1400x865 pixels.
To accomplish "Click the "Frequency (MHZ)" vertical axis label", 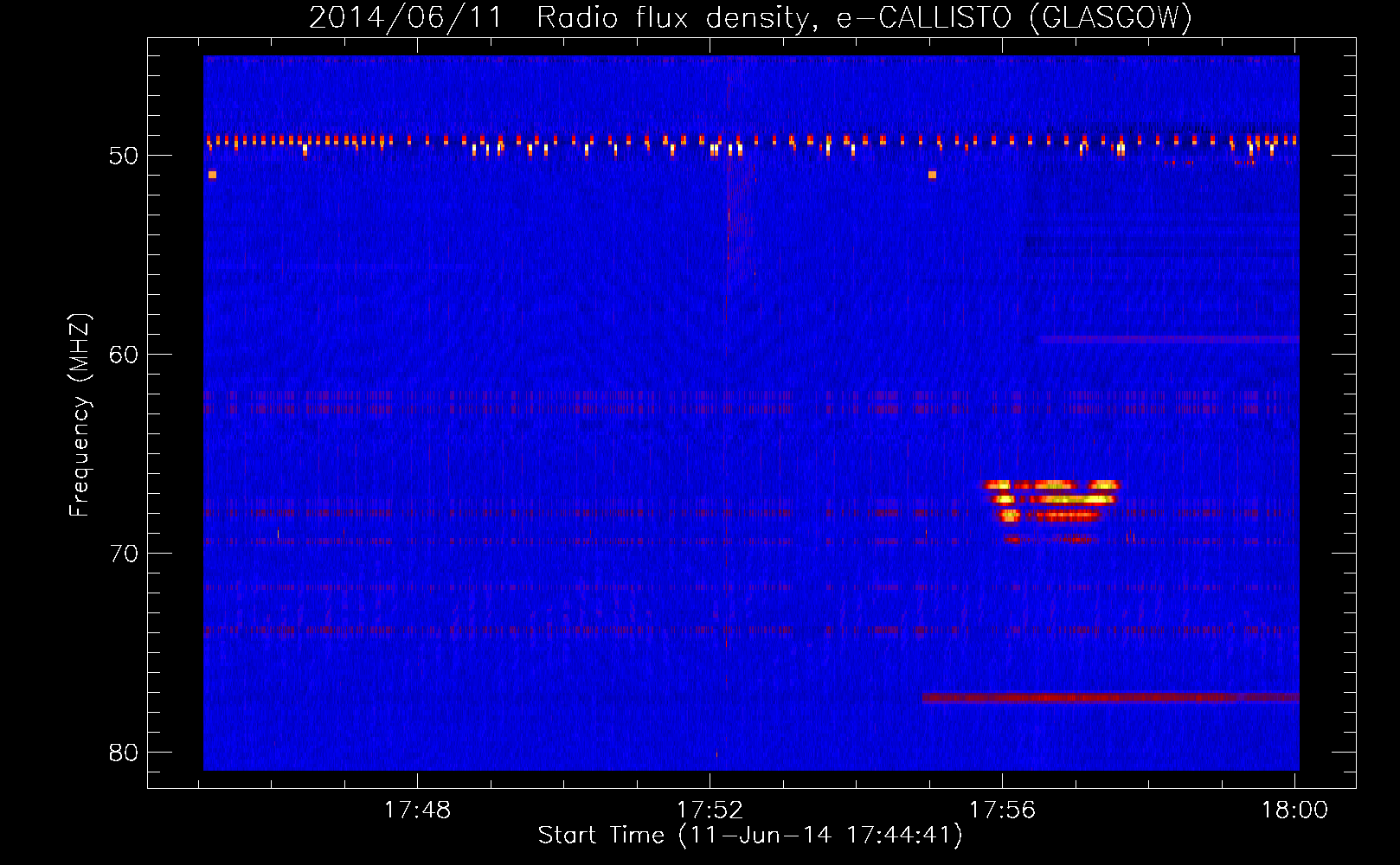I will [80, 415].
